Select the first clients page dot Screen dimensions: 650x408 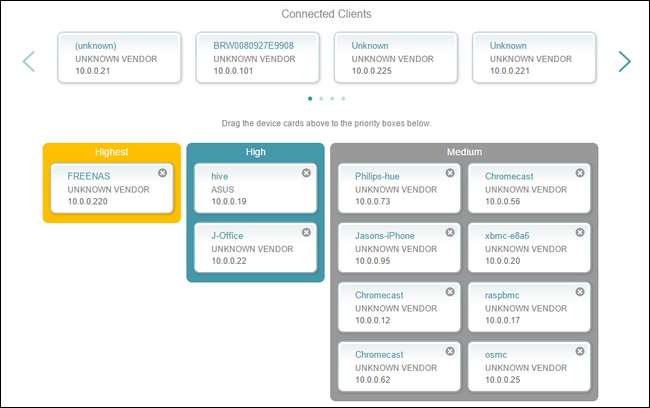[x=310, y=99]
